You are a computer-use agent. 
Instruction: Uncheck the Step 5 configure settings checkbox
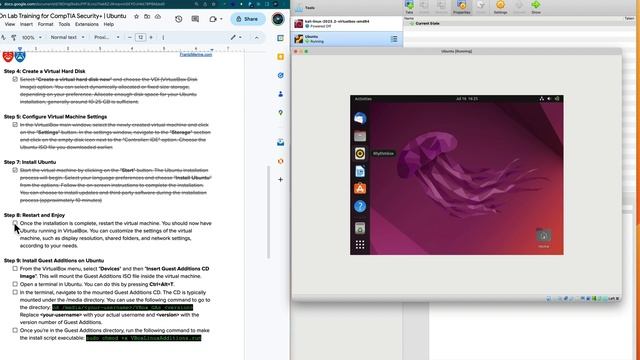(15, 124)
